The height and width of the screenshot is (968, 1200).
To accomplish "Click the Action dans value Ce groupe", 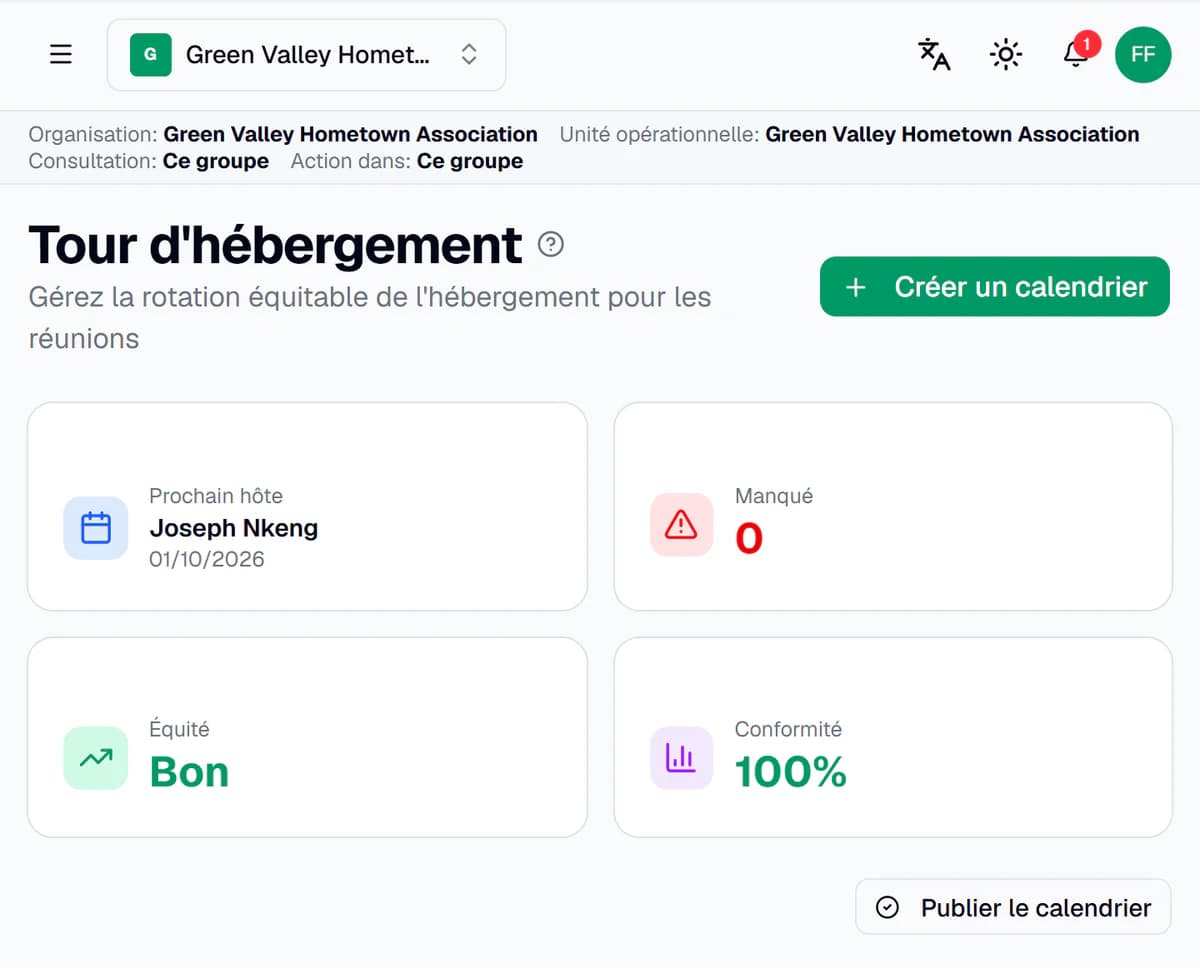I will [470, 161].
